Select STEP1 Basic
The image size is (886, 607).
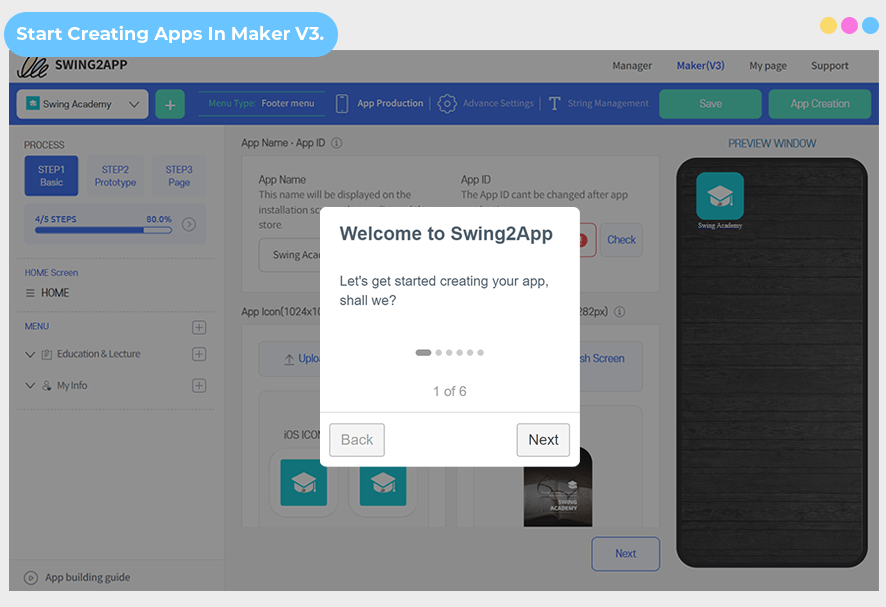[51, 176]
